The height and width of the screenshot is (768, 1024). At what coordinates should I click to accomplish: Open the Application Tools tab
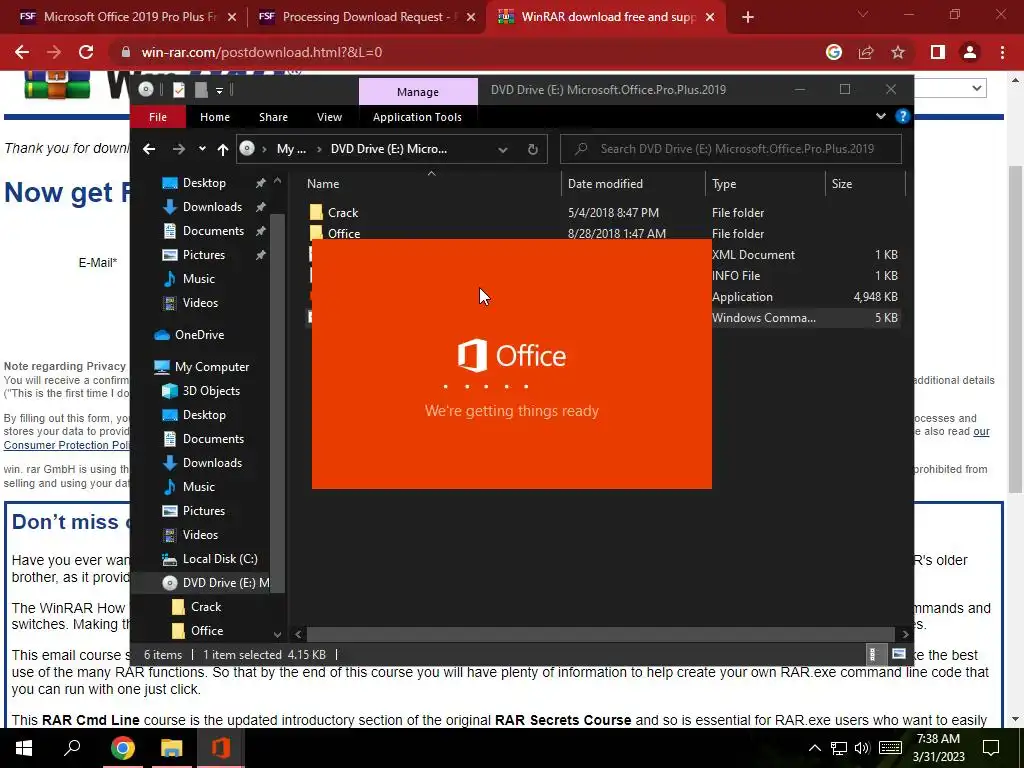point(417,117)
